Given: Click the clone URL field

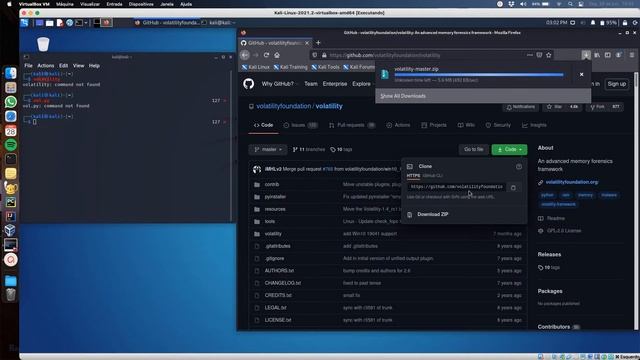Looking at the screenshot, I should [x=456, y=187].
